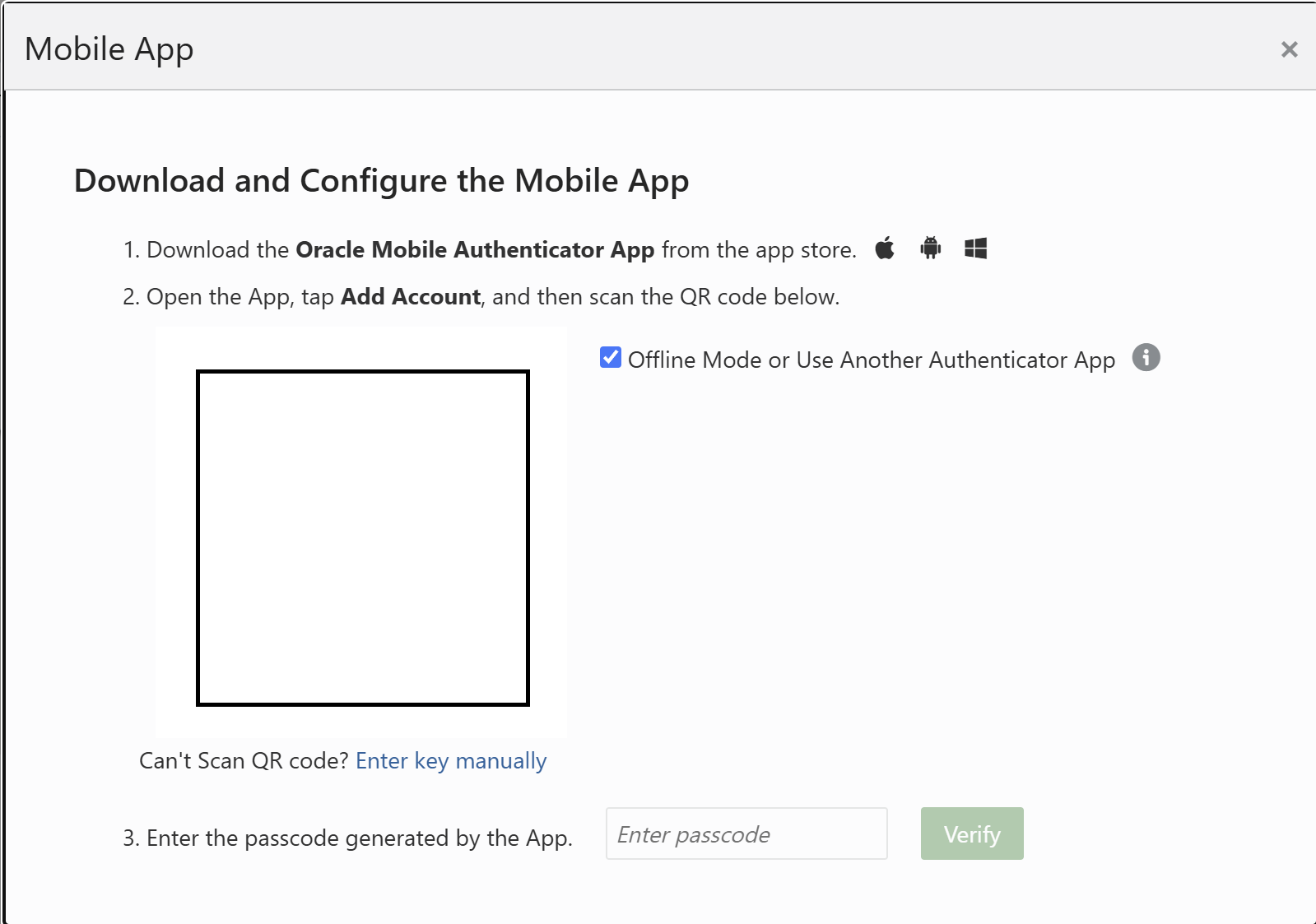
Task: Select the text 'Can't Scan QR code?'
Action: (244, 761)
